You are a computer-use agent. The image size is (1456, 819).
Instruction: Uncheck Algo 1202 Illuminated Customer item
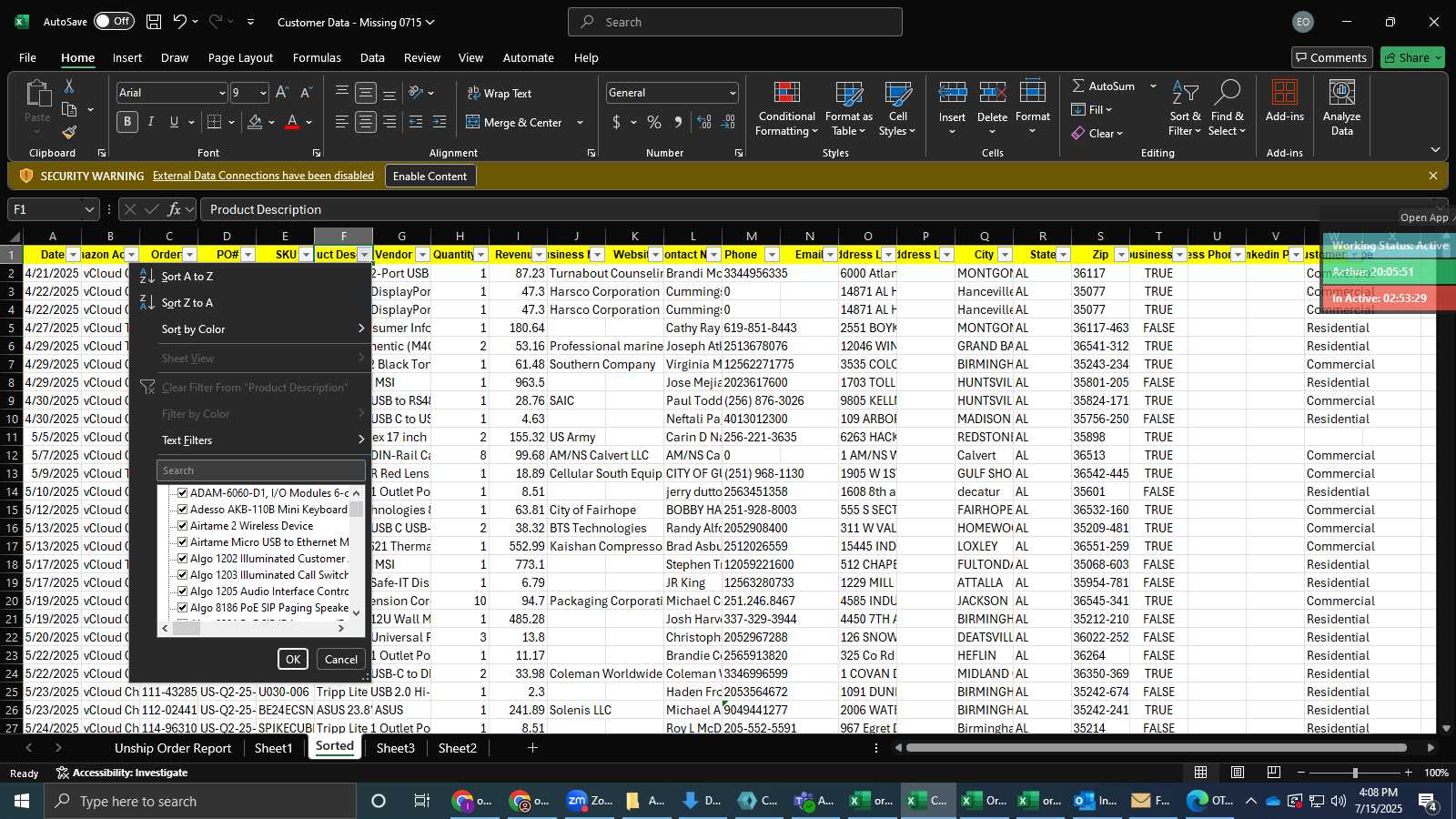pyautogui.click(x=182, y=559)
